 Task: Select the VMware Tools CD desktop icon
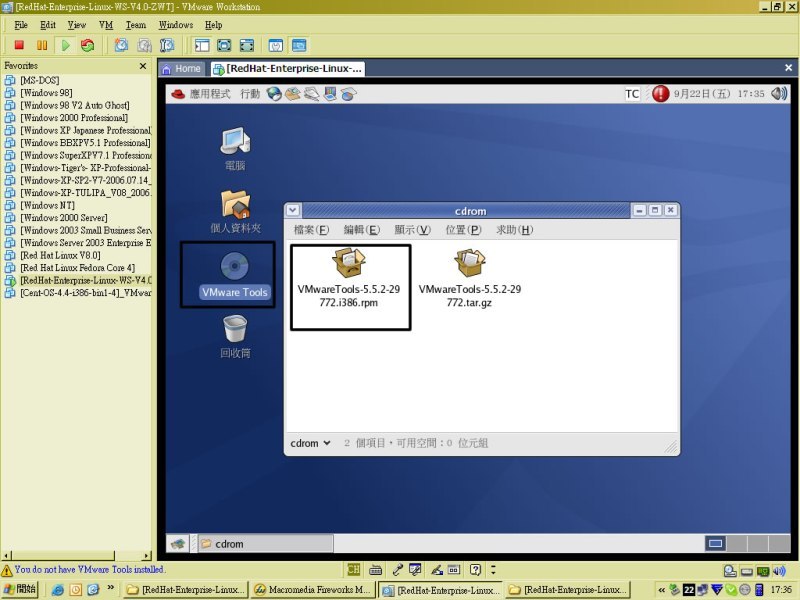pos(234,276)
